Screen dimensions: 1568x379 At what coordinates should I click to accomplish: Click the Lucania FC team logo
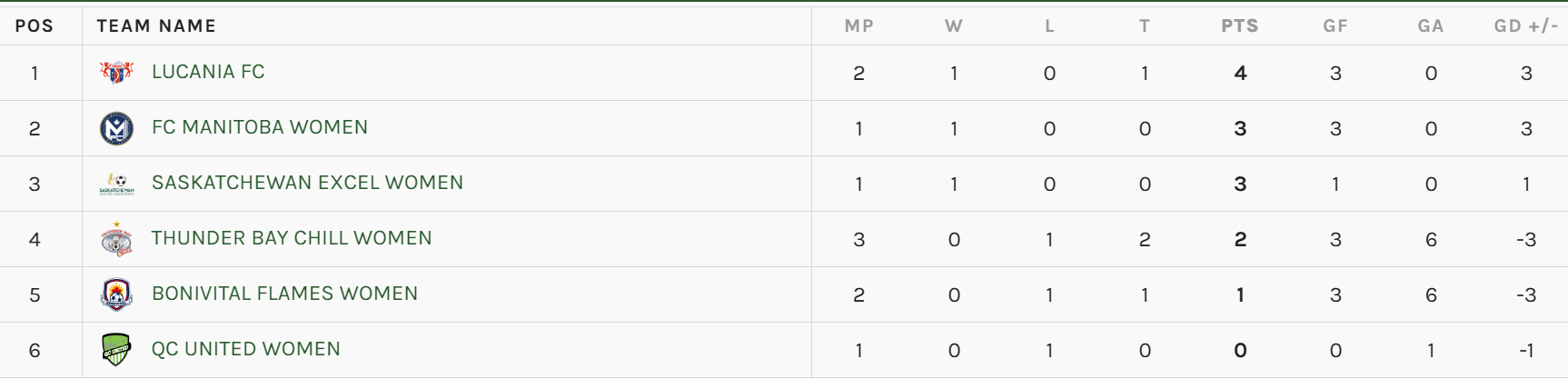116,73
